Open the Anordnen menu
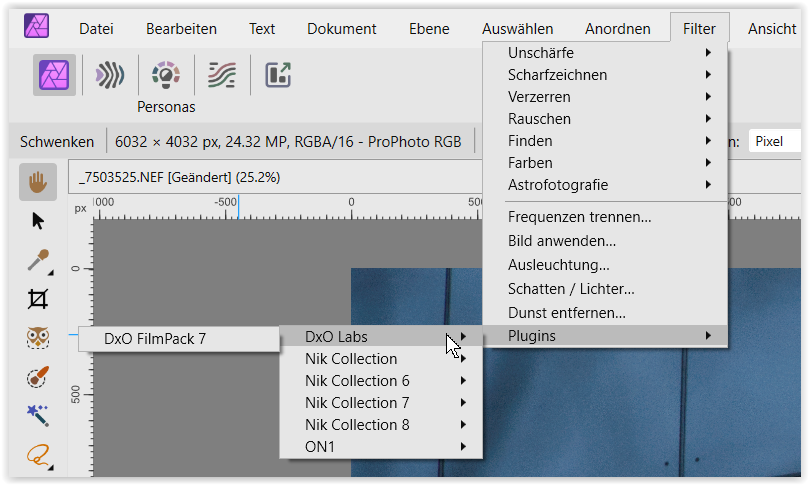Screen dimensions: 809x485 coord(618,29)
